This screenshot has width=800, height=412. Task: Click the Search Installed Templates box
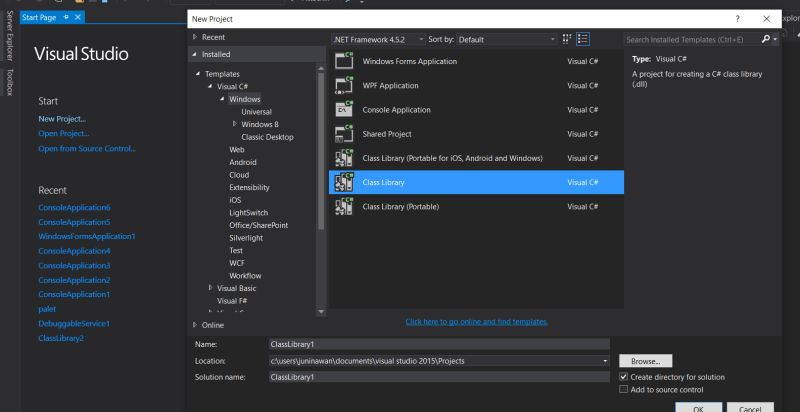tap(693, 39)
